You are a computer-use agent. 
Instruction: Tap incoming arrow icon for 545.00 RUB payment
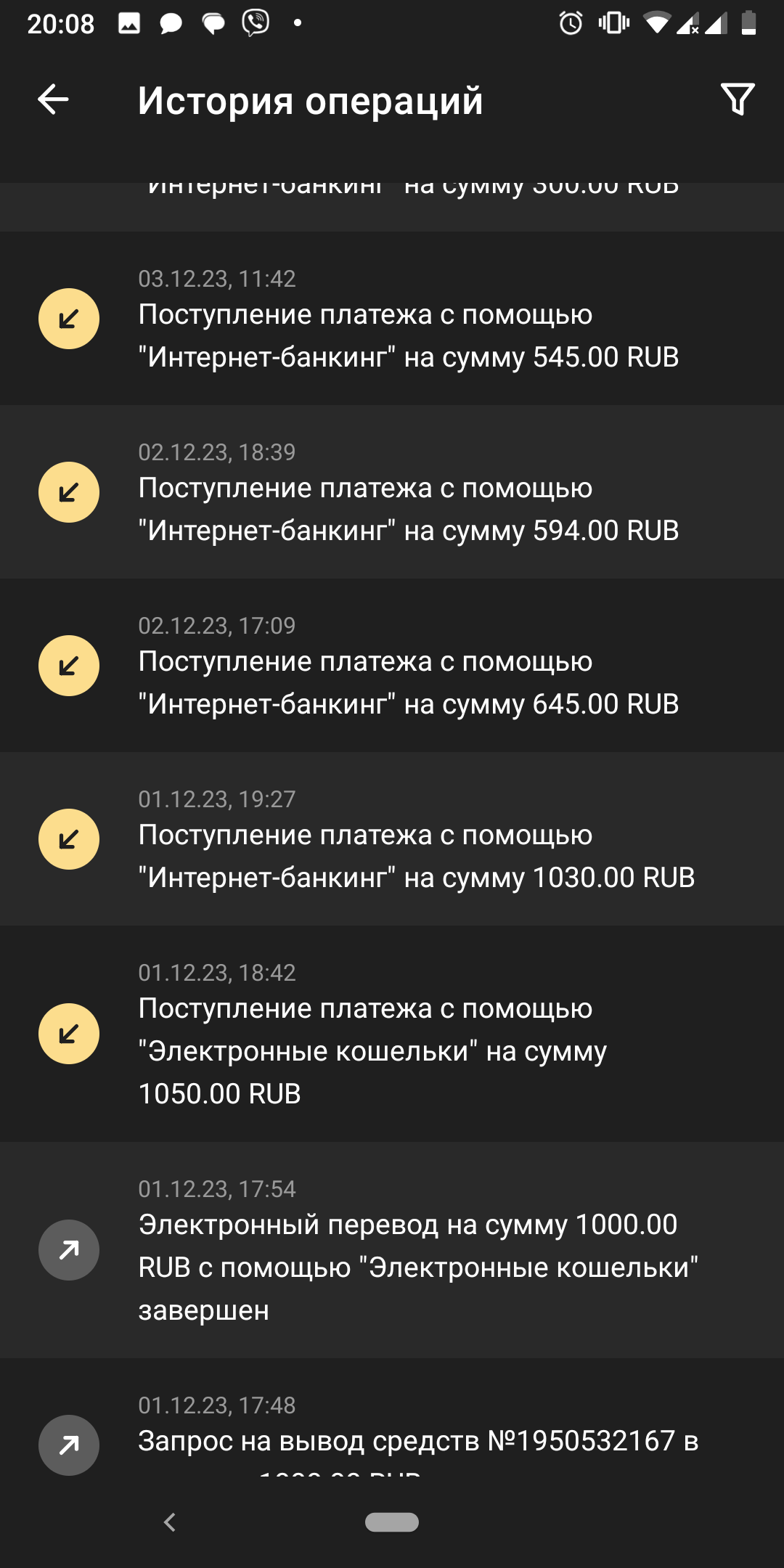point(69,319)
